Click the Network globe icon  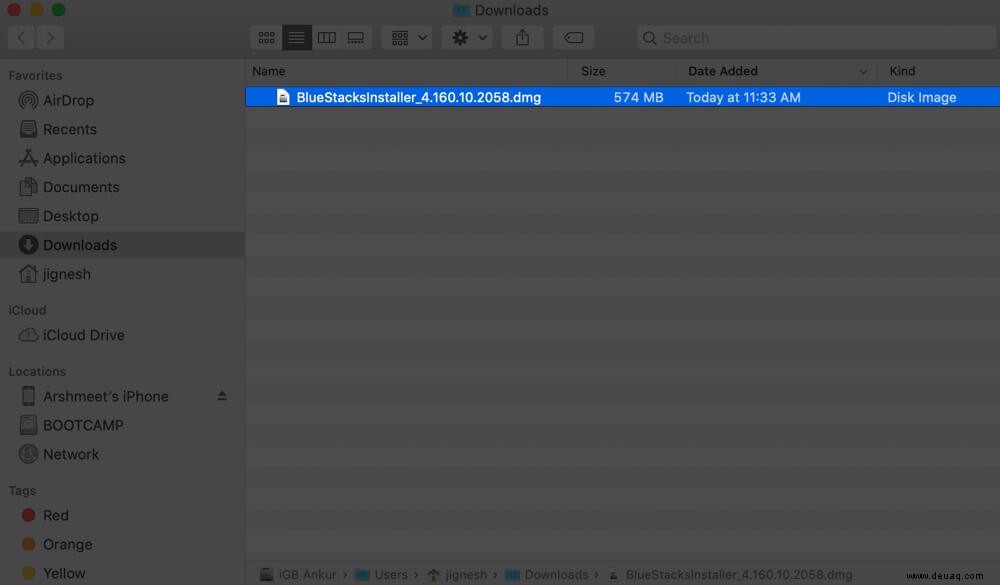[28, 454]
